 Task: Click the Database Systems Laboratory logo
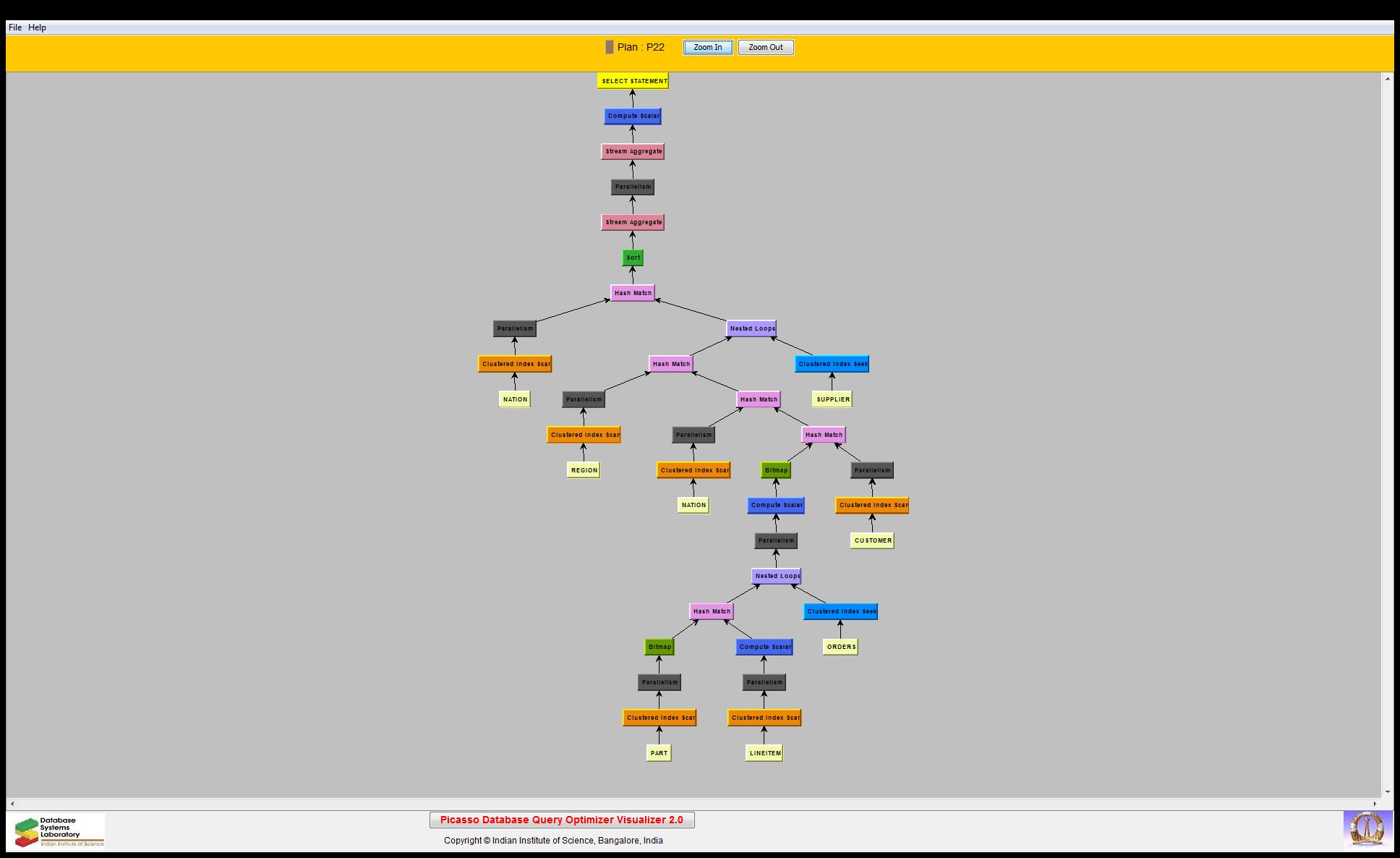tap(59, 831)
